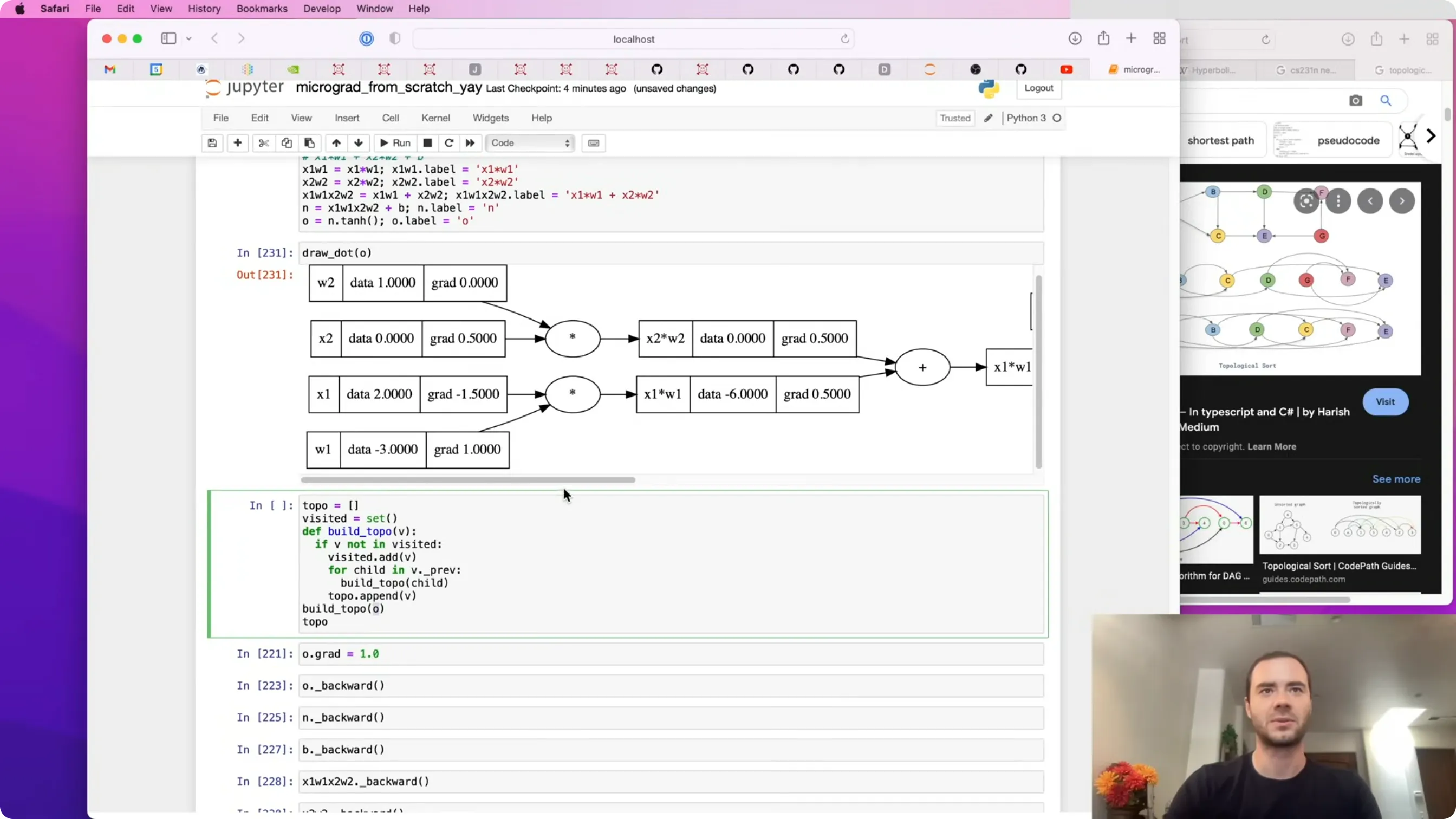Screen dimensions: 1456x819
Task: Save notebook with the floppy disk icon
Action: [x=212, y=143]
